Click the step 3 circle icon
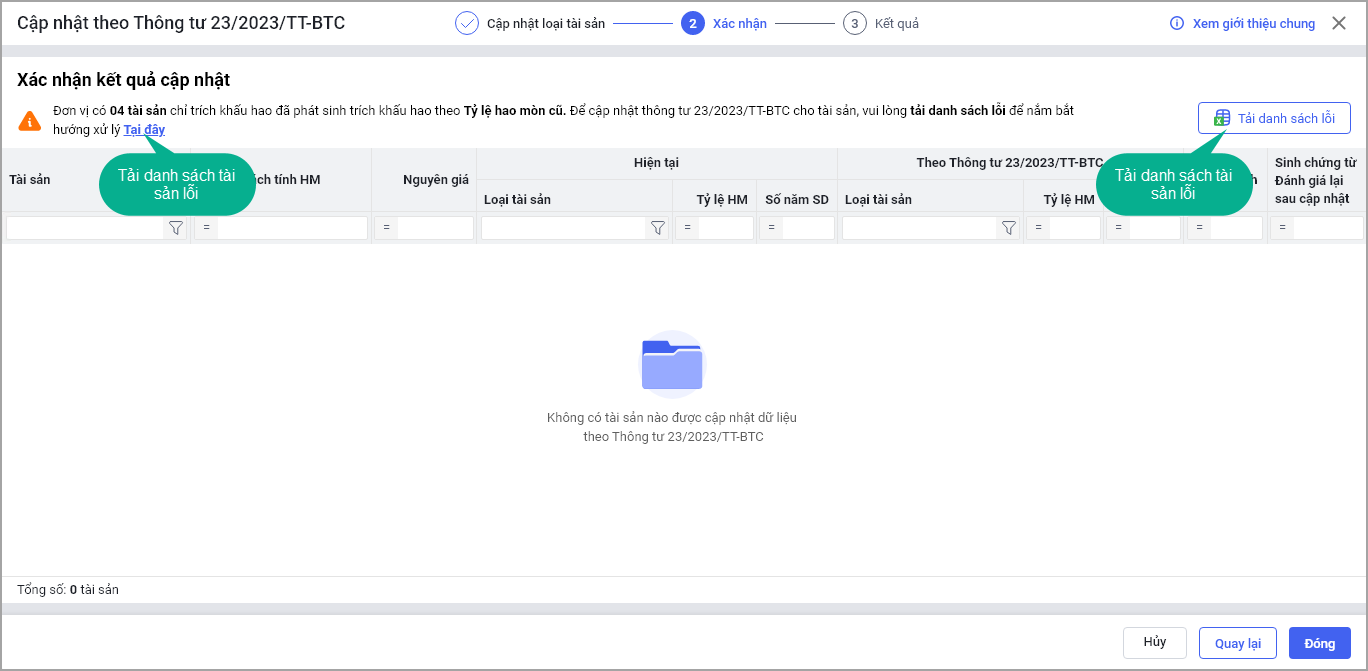Image resolution: width=1368 pixels, height=671 pixels. 854,23
